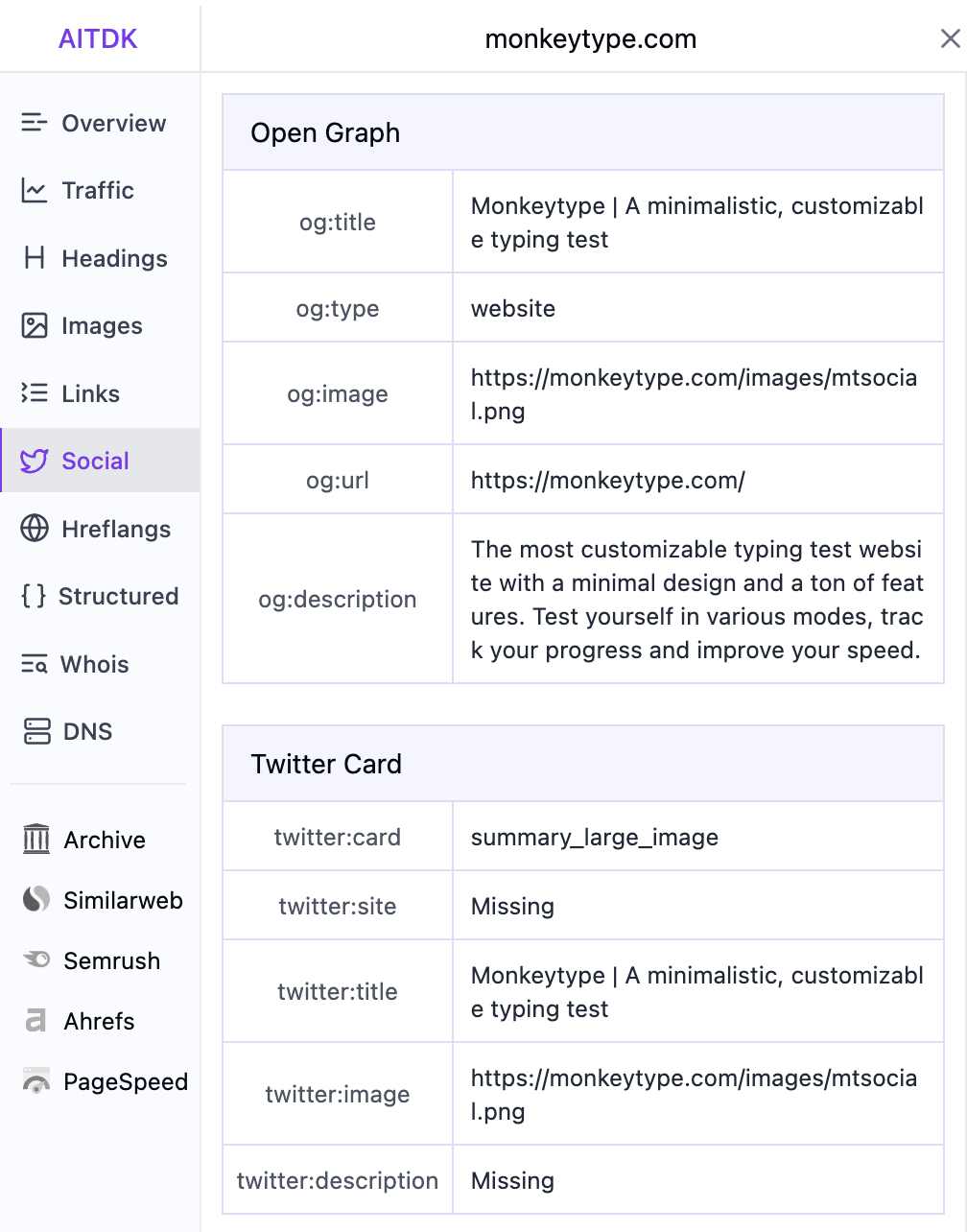
Task: Click the Ahrefs logo icon
Action: 36,1021
